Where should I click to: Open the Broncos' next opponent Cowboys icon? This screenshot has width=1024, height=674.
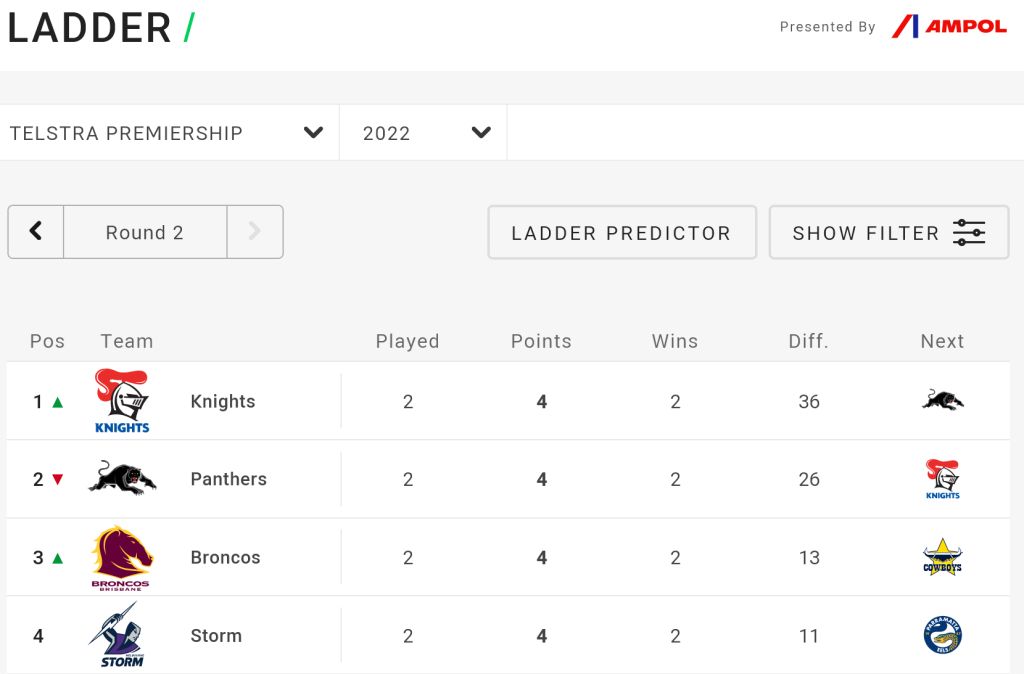942,557
